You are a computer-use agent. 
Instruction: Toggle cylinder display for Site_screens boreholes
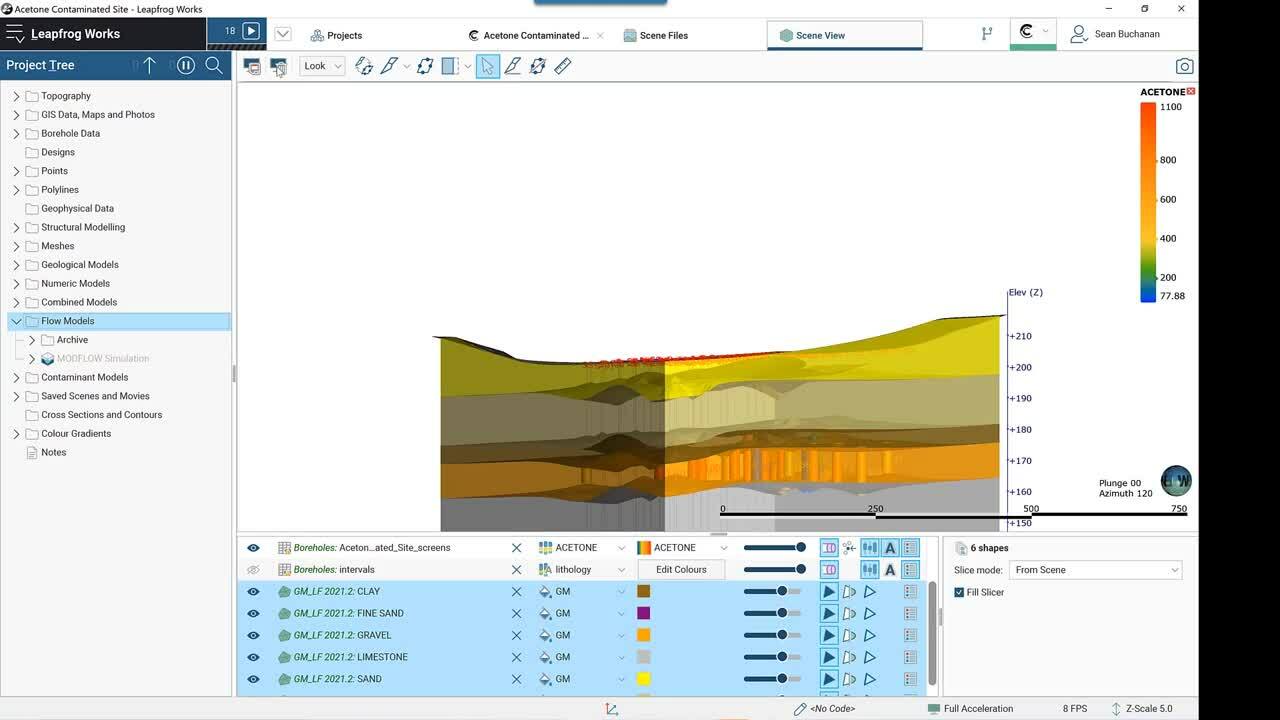point(829,548)
